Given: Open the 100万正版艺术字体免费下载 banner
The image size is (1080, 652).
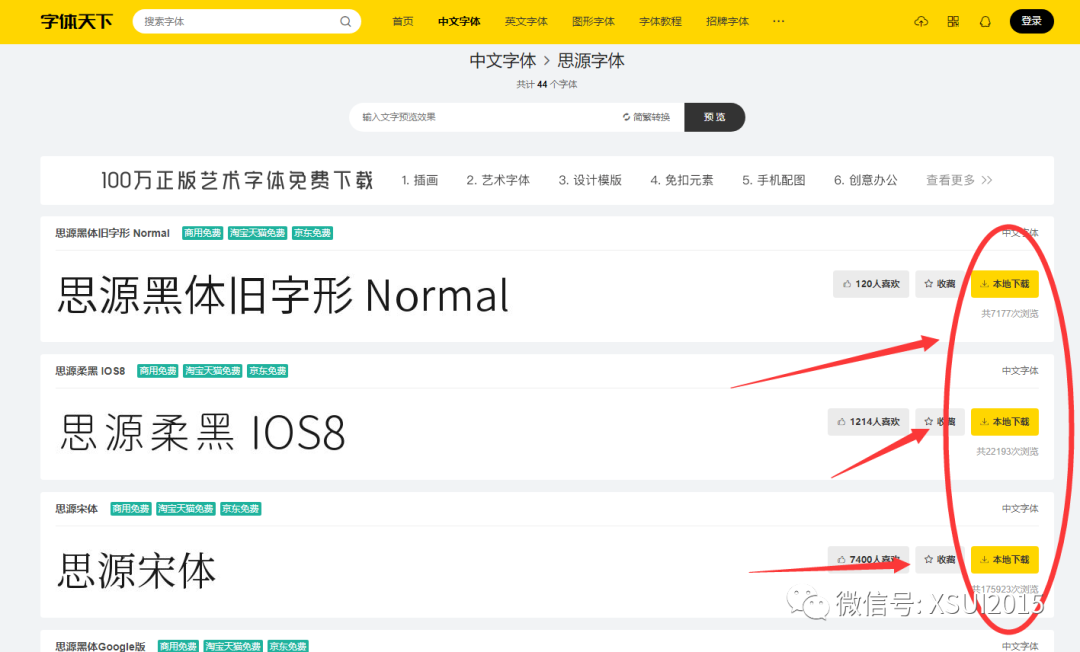Looking at the screenshot, I should pos(237,180).
